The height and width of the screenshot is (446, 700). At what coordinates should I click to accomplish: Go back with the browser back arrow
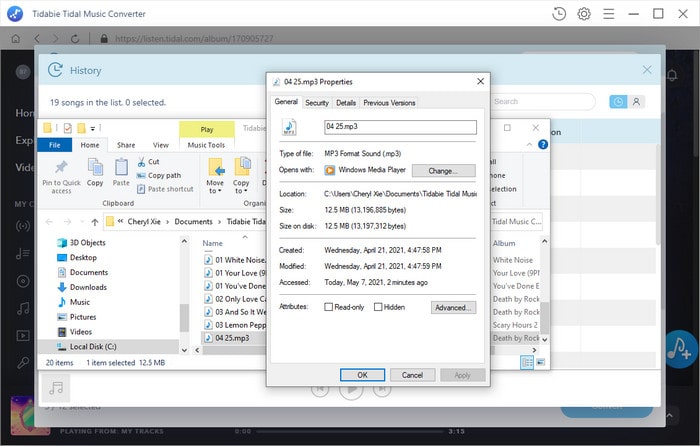[x=37, y=39]
